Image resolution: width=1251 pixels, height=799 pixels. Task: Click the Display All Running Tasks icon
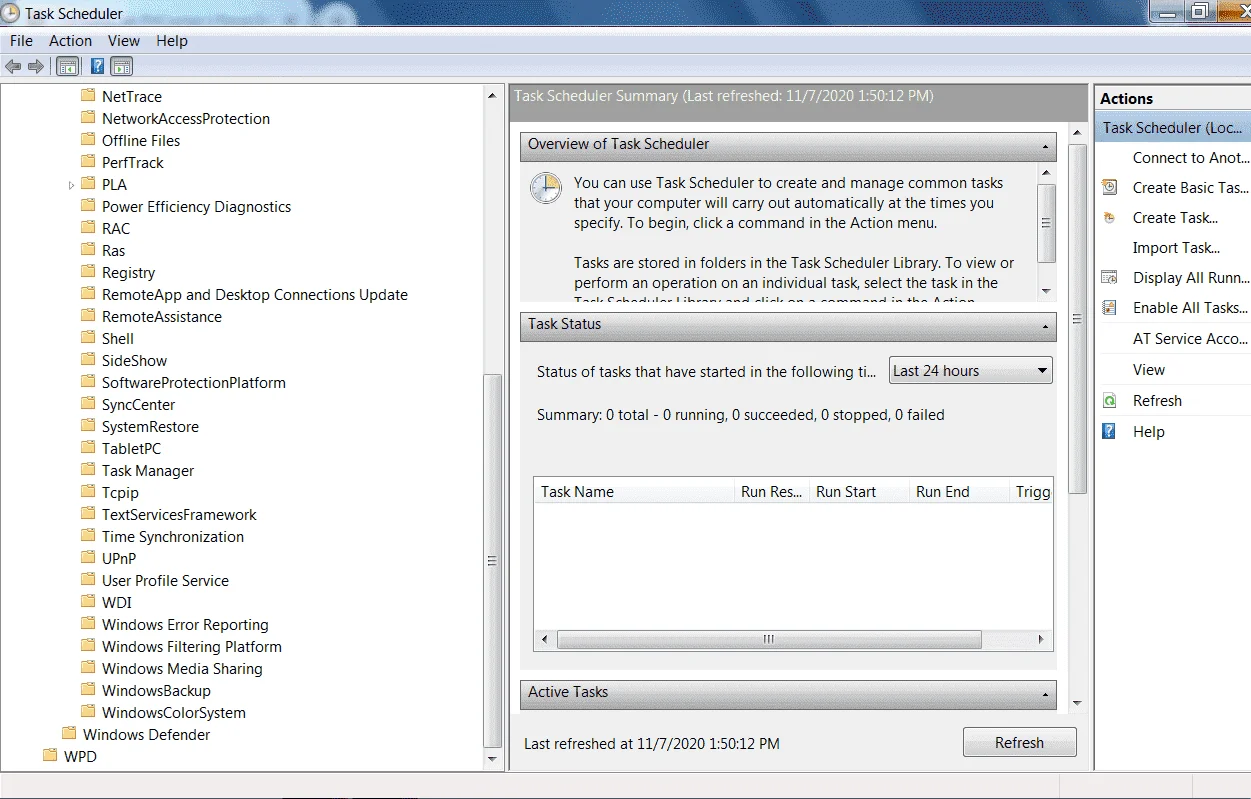click(1109, 278)
